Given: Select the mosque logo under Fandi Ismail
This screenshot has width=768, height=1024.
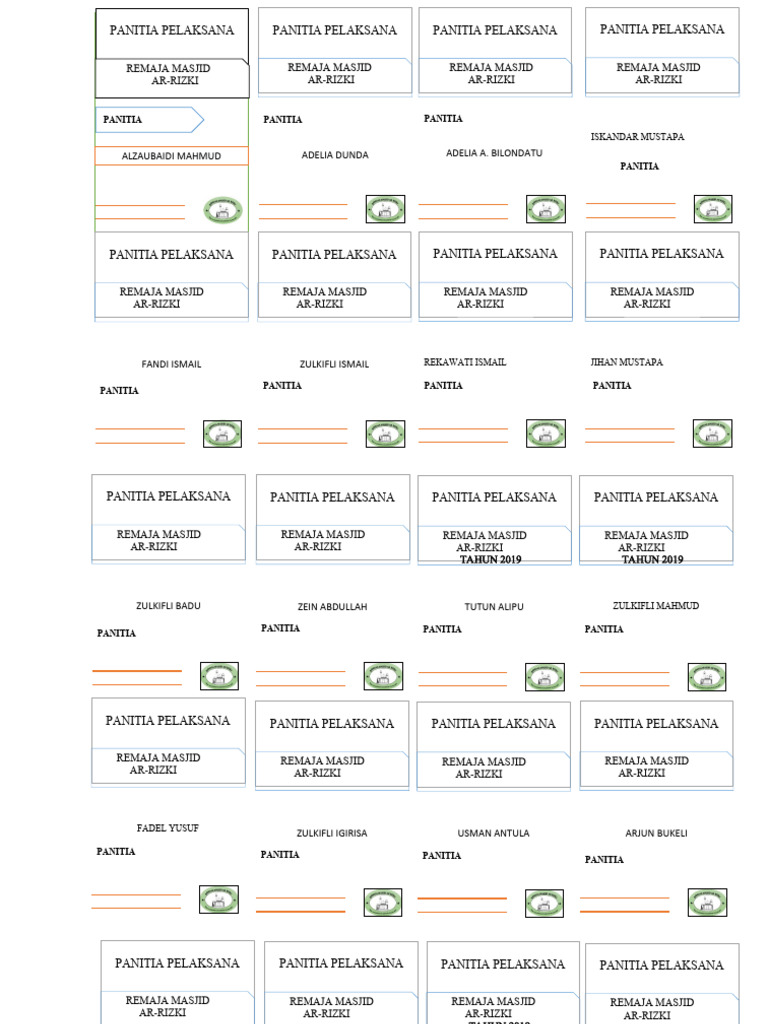Looking at the screenshot, I should (222, 434).
